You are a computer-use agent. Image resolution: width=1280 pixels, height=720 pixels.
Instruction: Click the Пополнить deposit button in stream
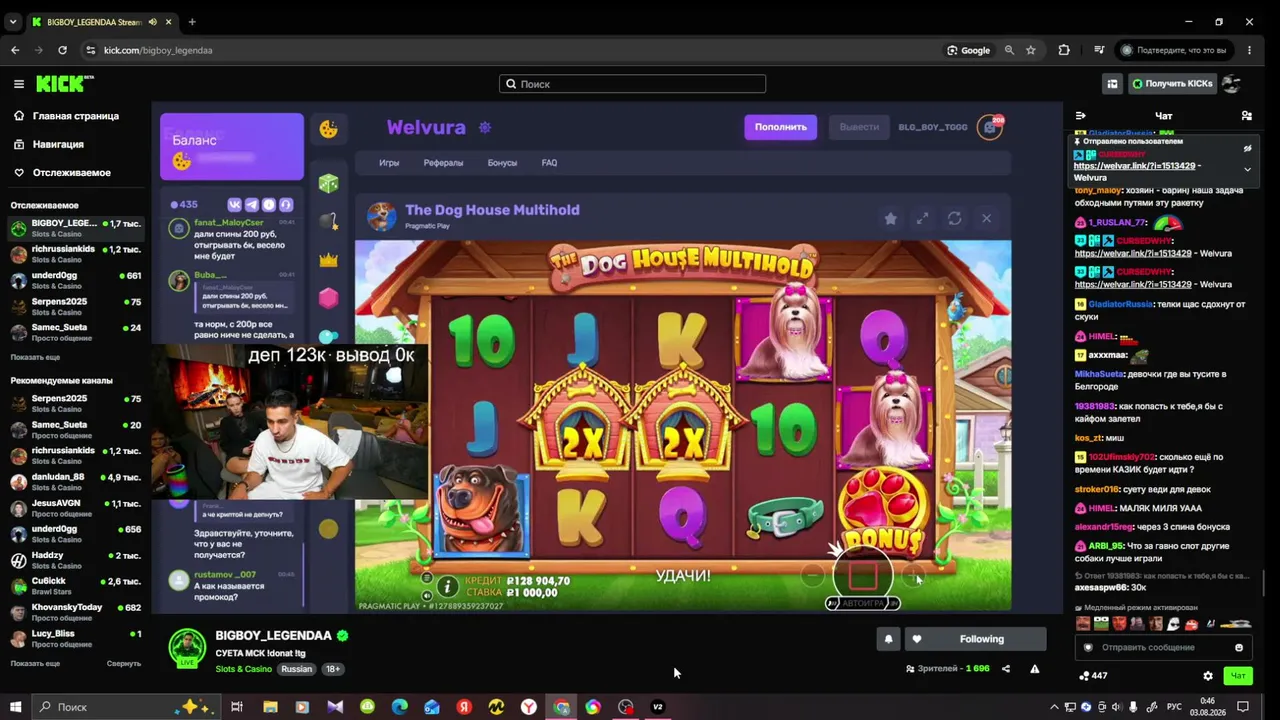[780, 127]
